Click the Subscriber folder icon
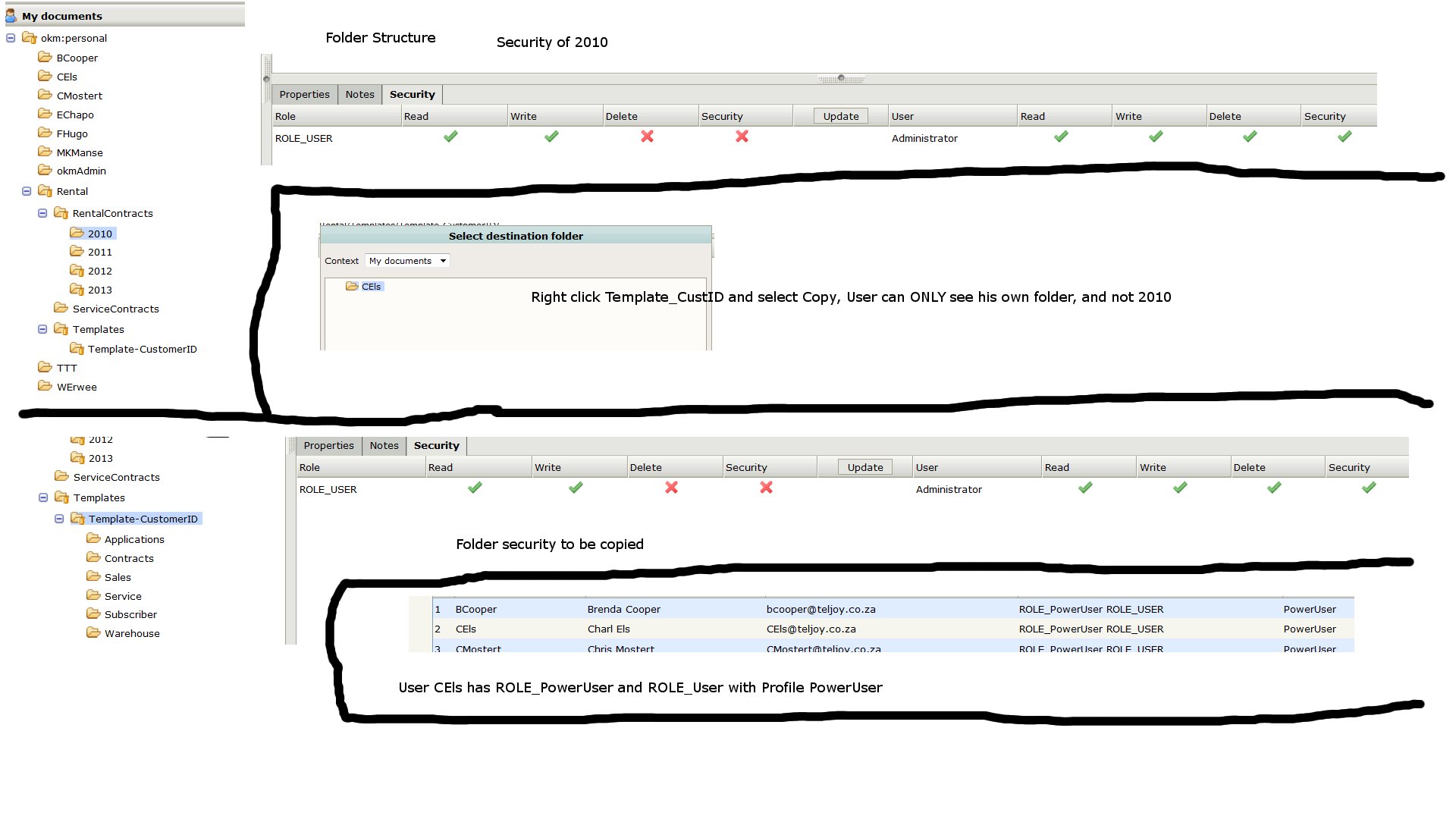 tap(93, 613)
